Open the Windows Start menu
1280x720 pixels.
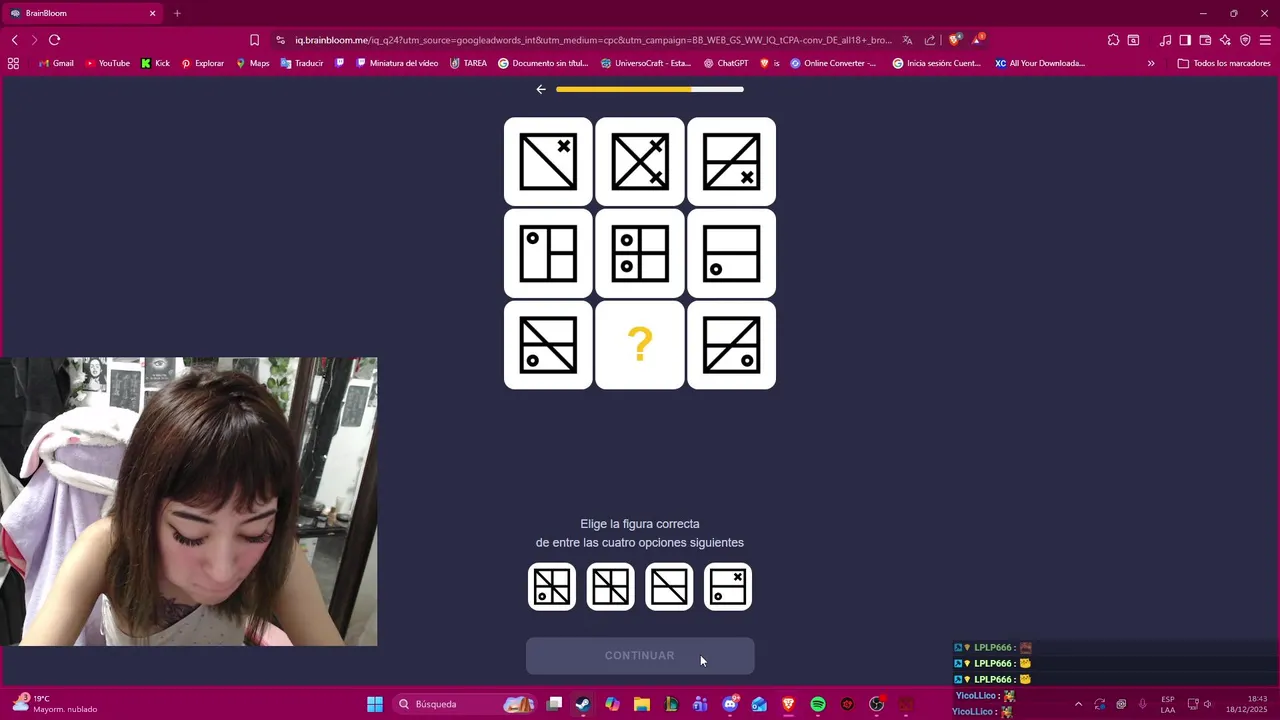coord(375,704)
